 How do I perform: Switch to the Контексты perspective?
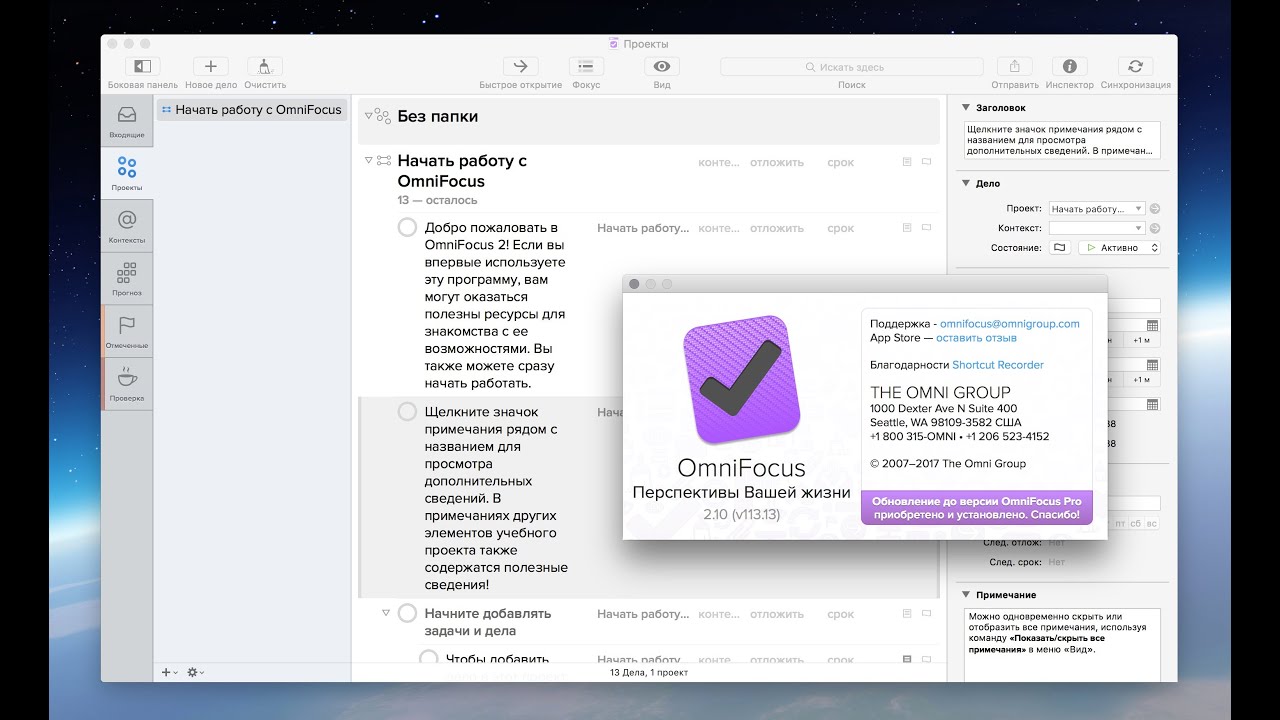click(127, 226)
